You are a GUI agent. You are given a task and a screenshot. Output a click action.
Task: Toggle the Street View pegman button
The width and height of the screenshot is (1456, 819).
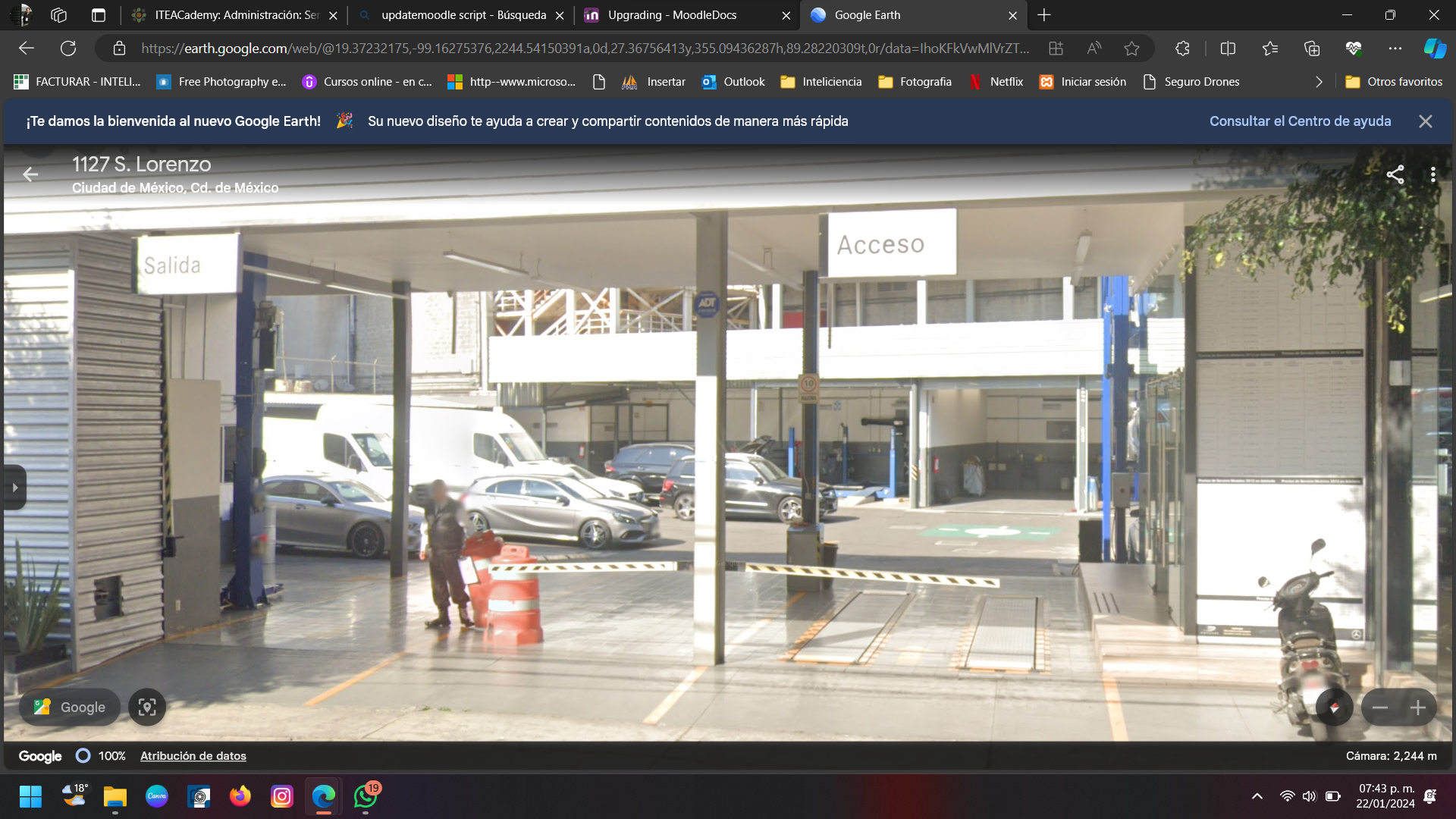[147, 708]
